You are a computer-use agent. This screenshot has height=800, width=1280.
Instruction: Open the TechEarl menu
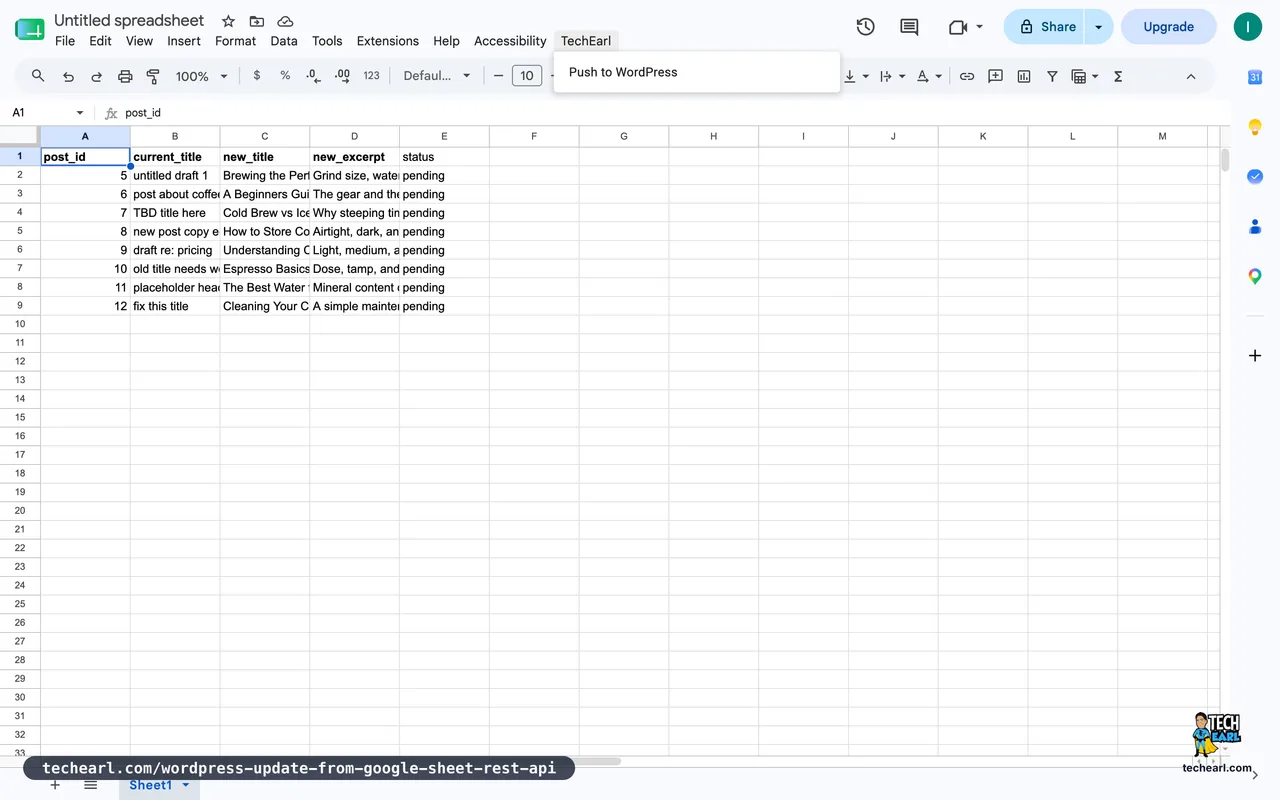[586, 41]
